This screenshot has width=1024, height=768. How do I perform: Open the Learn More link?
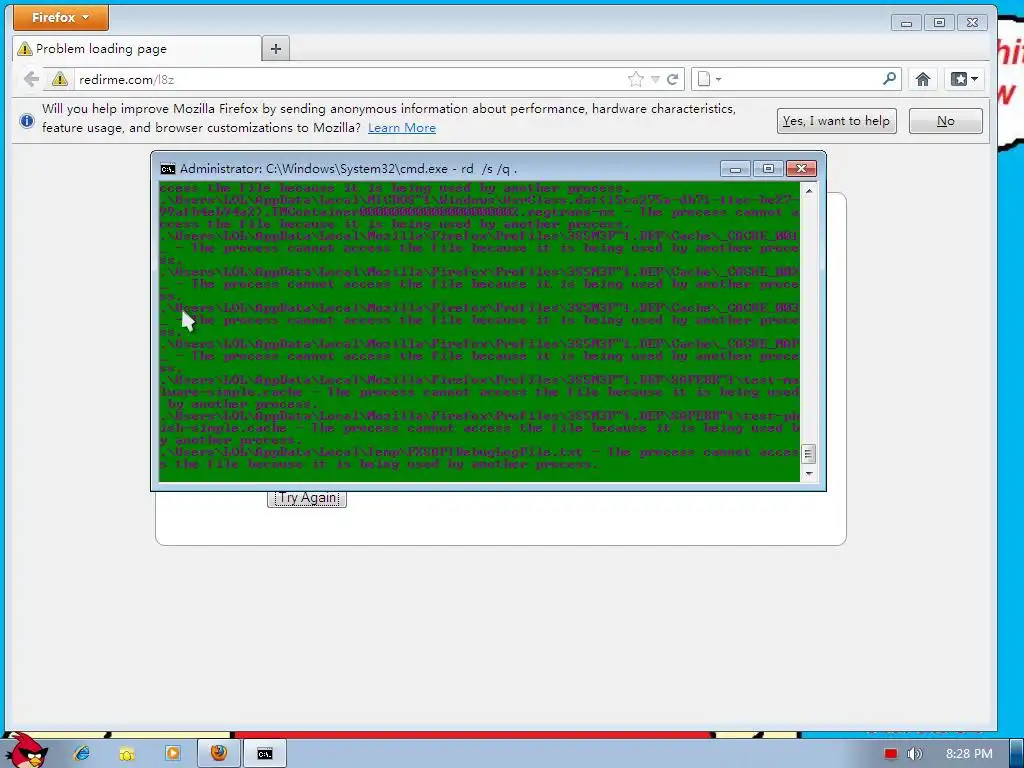pyautogui.click(x=402, y=128)
